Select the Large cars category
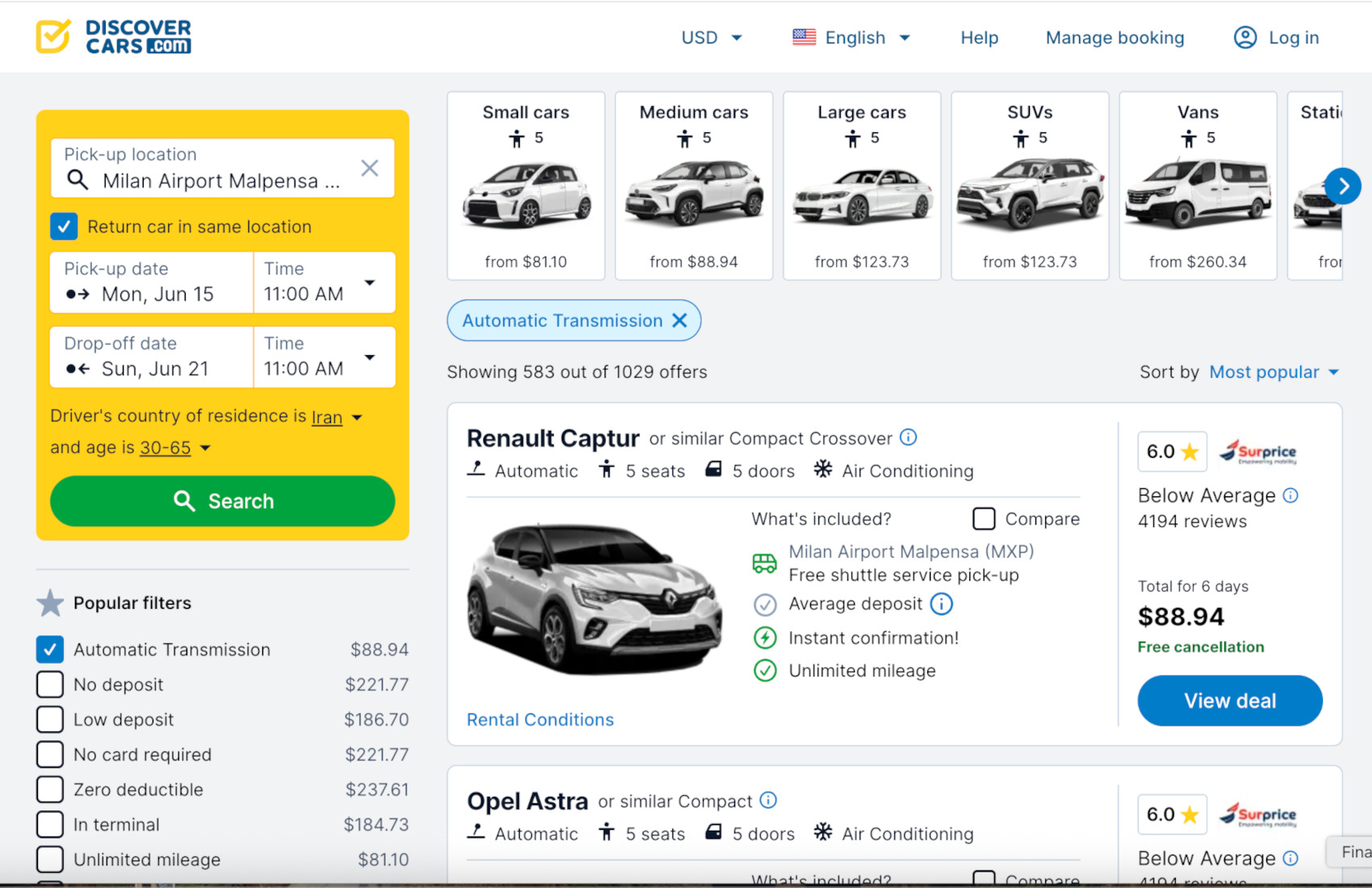Screen dimensions: 1372x888 click(x=862, y=186)
